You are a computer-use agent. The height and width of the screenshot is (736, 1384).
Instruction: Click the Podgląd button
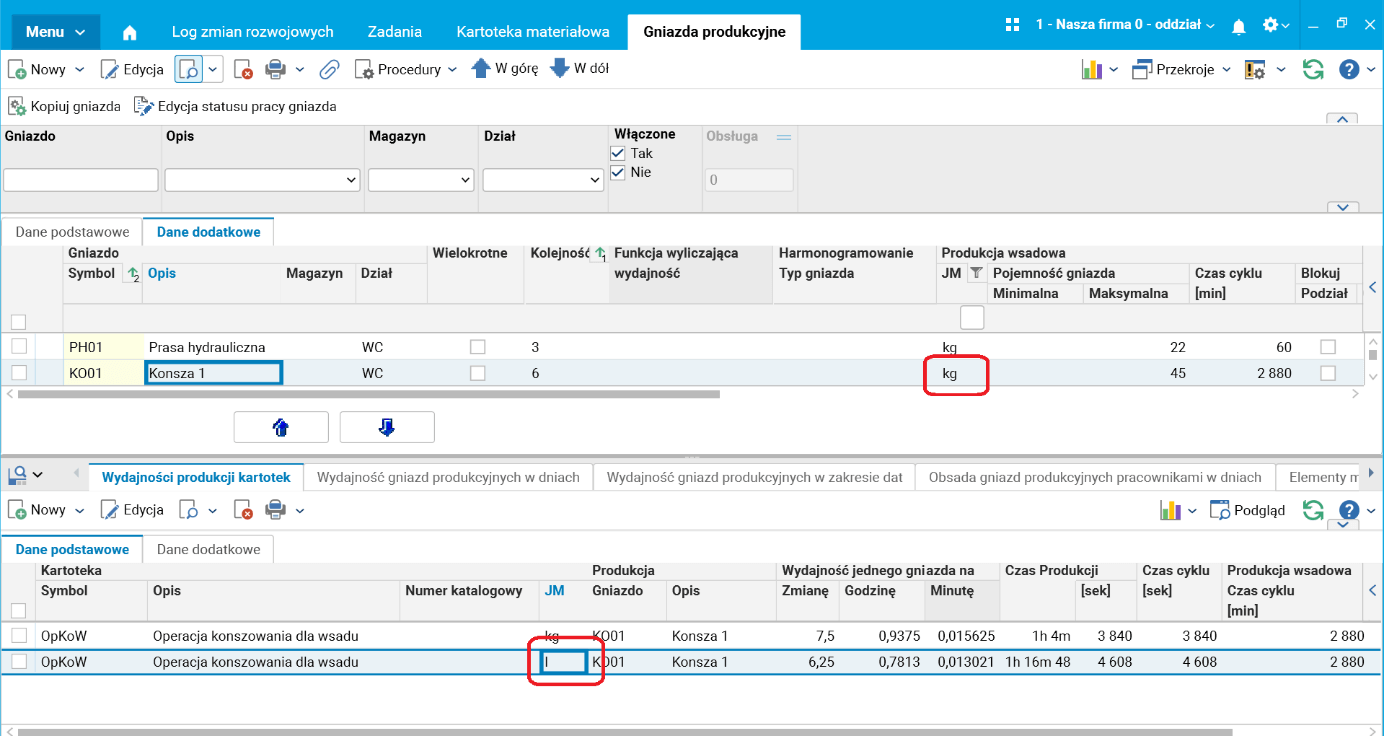(x=1247, y=510)
